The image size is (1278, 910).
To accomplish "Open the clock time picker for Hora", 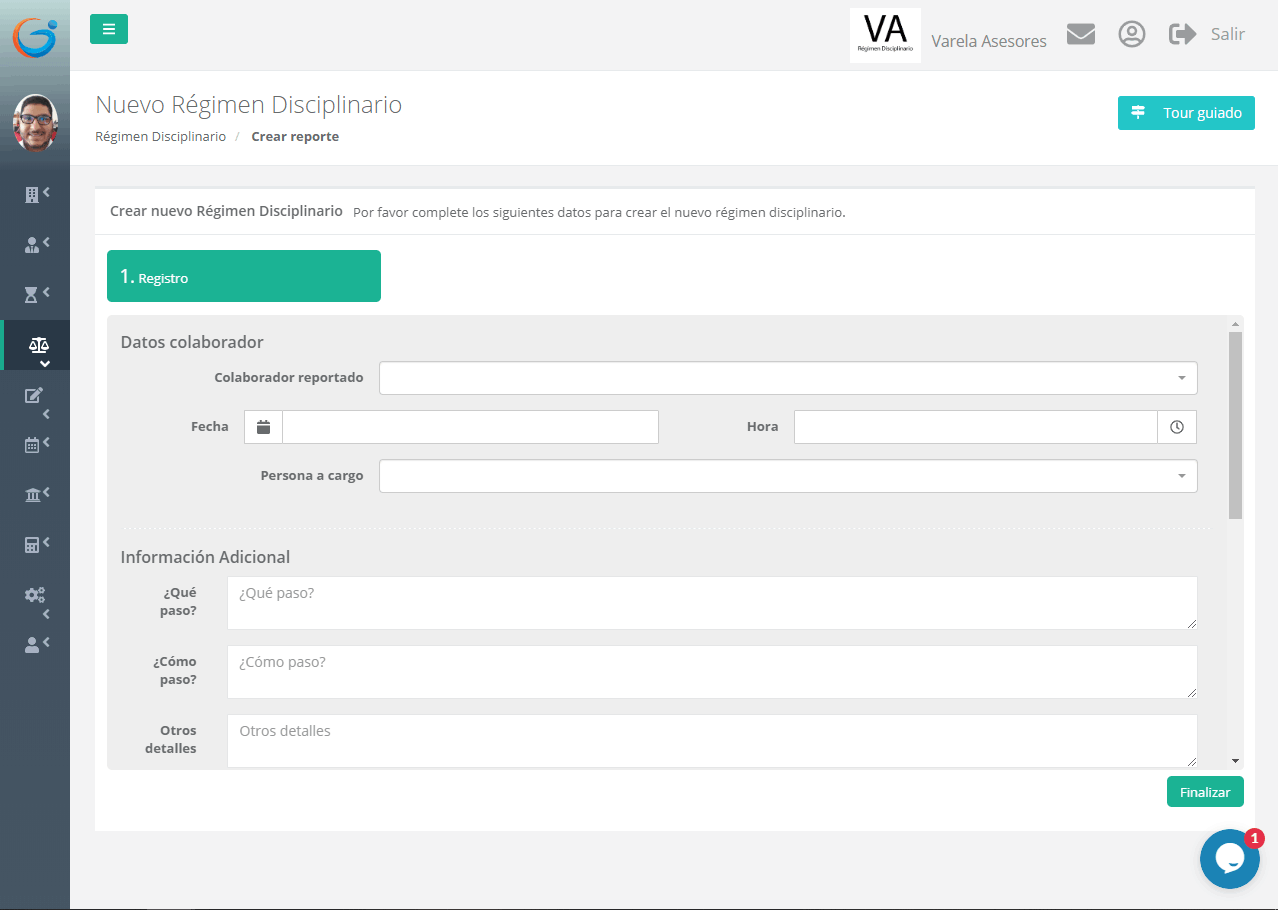I will pyautogui.click(x=1177, y=427).
